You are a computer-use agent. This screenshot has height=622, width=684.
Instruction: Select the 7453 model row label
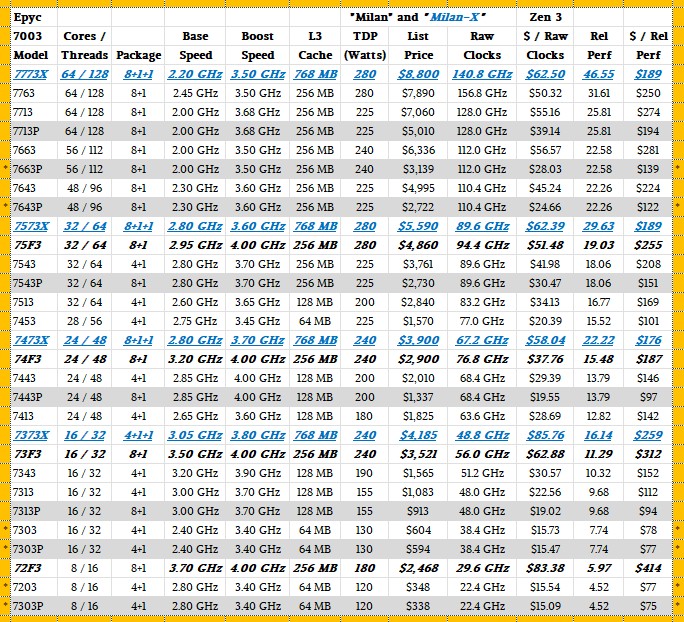tap(24, 321)
